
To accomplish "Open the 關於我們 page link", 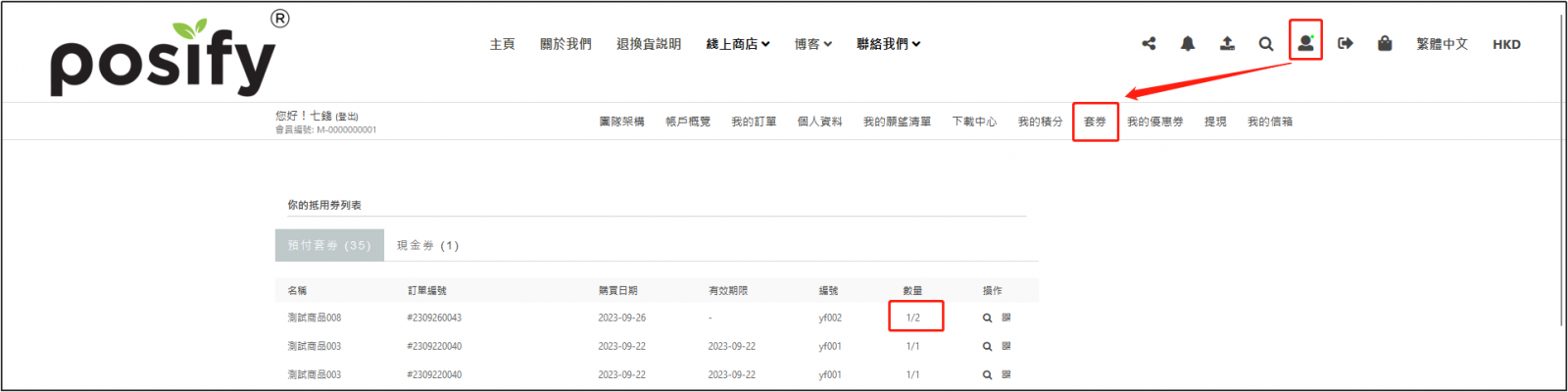I will (565, 44).
